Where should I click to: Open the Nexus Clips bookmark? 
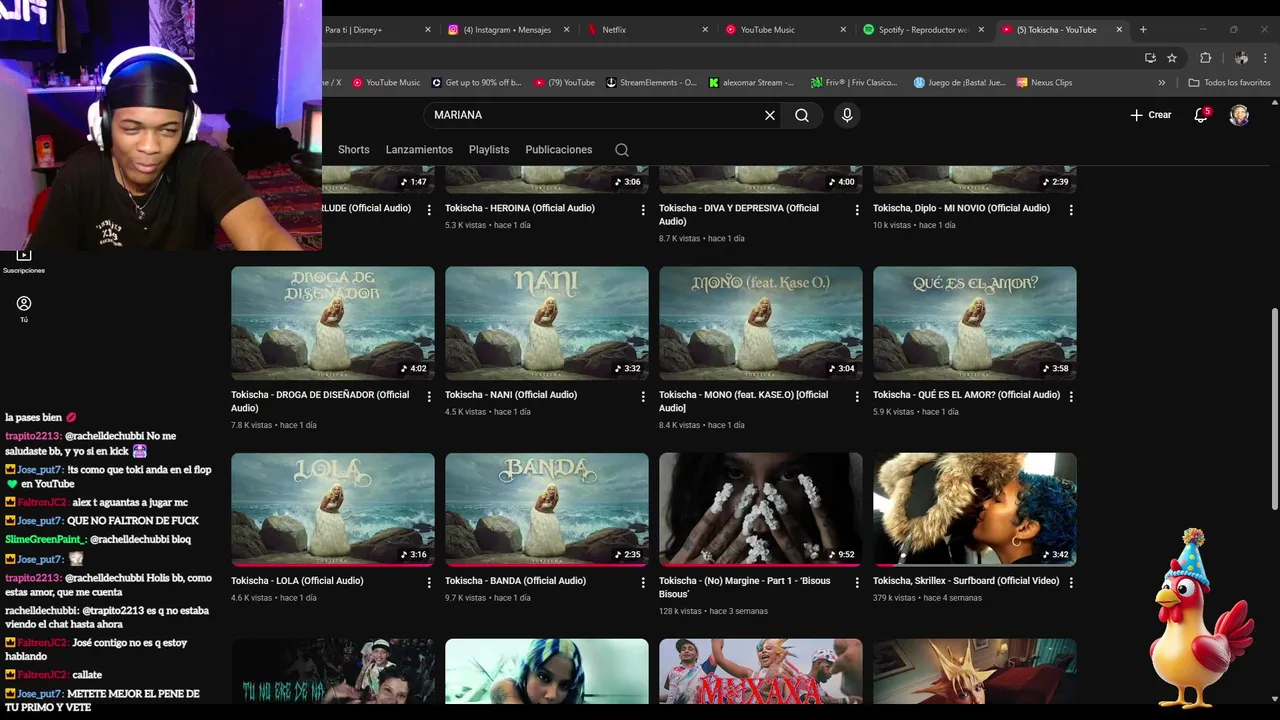1044,83
